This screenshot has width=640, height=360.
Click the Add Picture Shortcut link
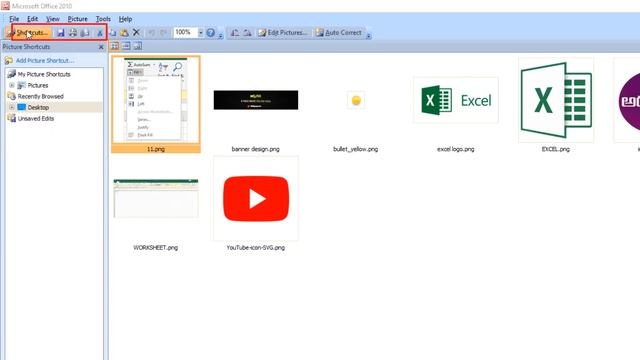coord(45,60)
